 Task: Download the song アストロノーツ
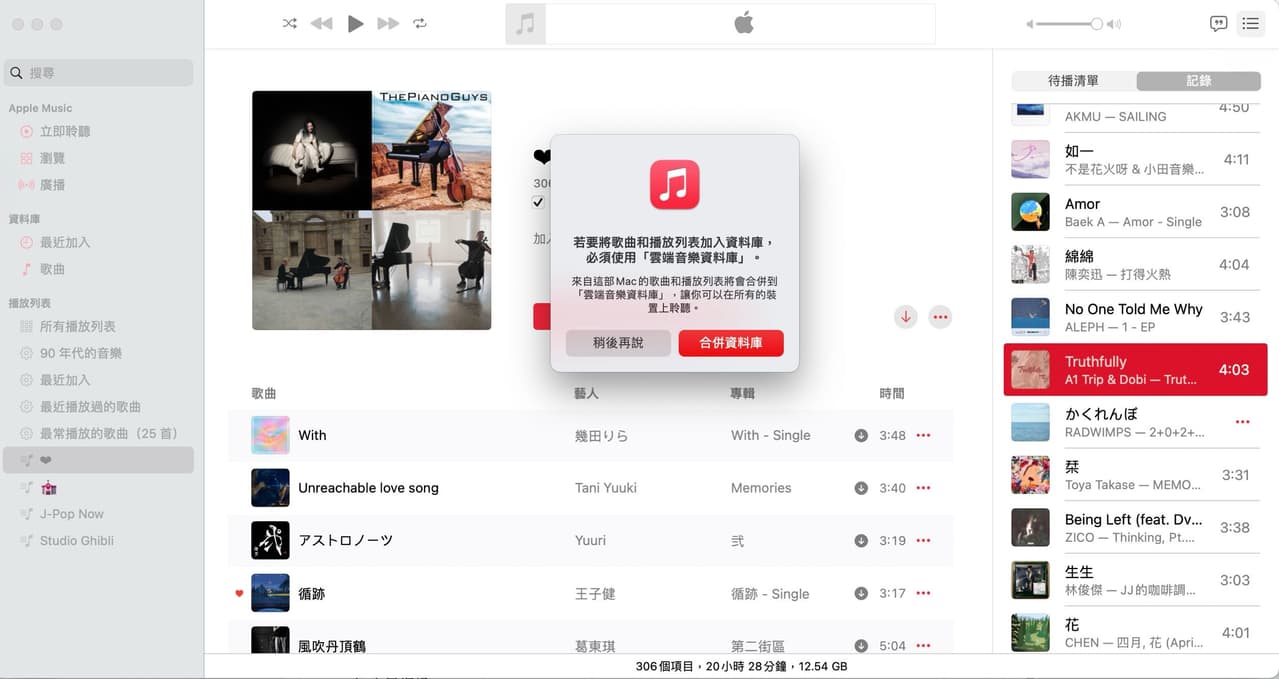[x=861, y=541]
